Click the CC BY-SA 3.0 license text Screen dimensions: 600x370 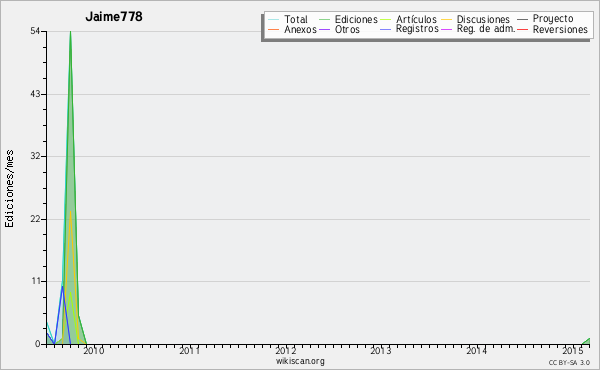[x=569, y=362]
